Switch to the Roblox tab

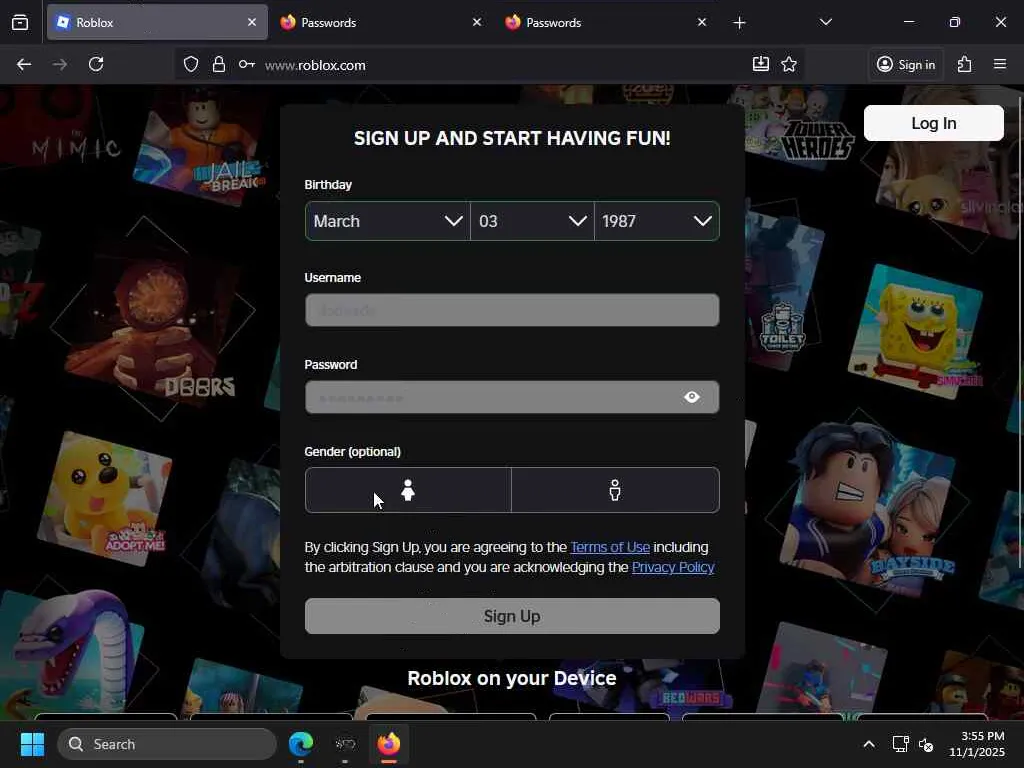point(157,22)
